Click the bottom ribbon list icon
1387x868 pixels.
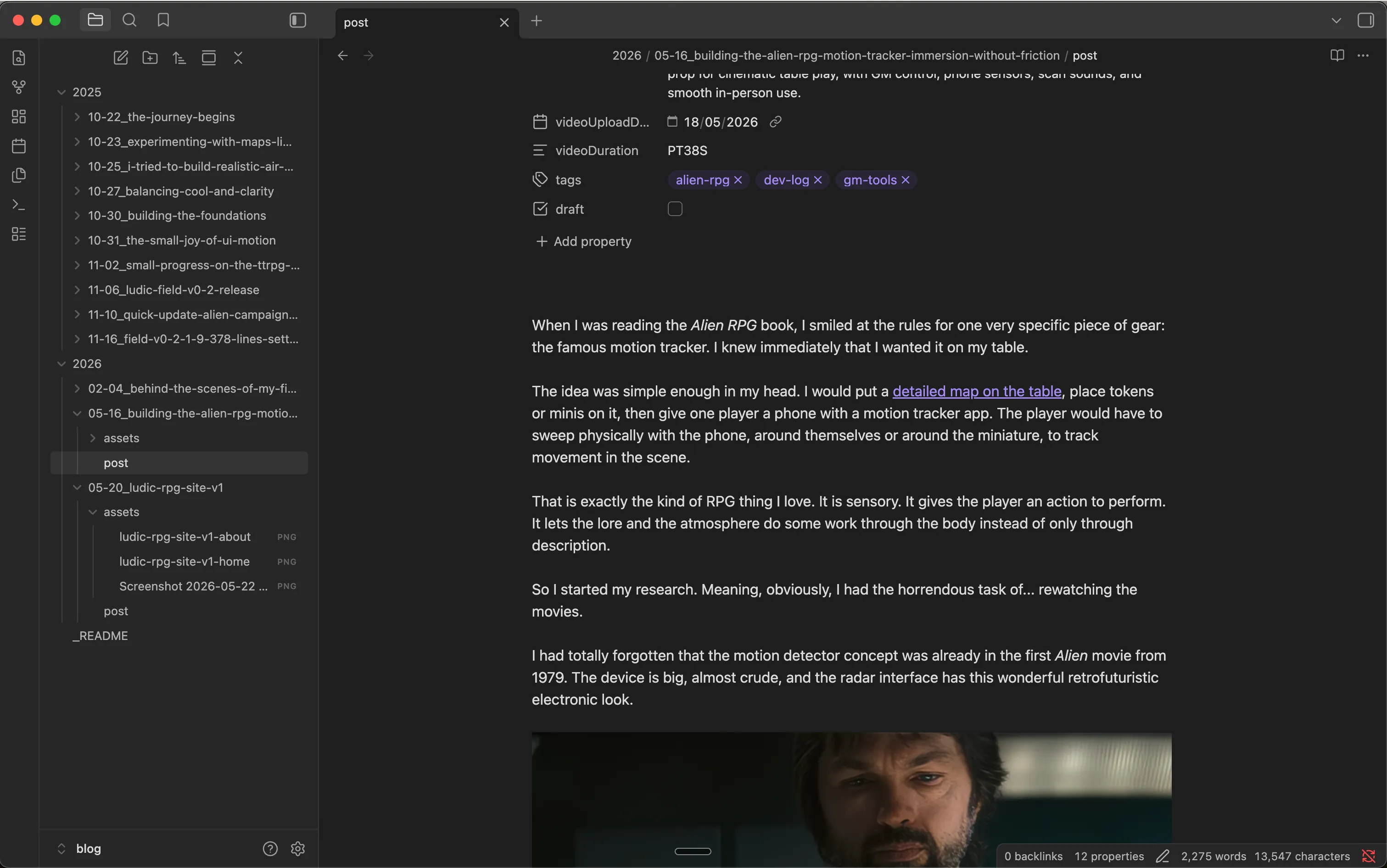pyautogui.click(x=19, y=234)
